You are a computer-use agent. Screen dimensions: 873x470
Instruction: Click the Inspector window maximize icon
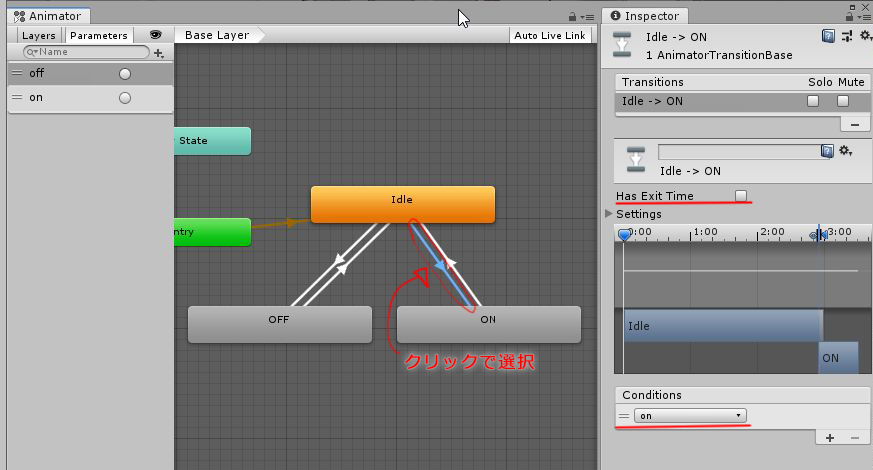click(x=852, y=7)
